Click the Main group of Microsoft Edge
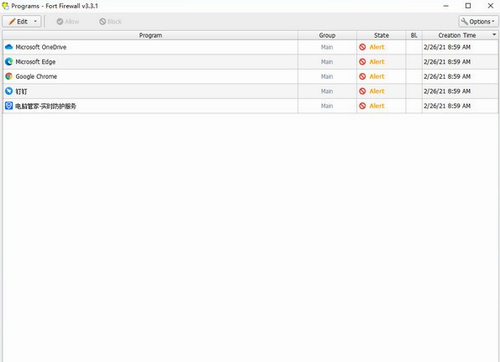This screenshot has width=500, height=362. [327, 62]
